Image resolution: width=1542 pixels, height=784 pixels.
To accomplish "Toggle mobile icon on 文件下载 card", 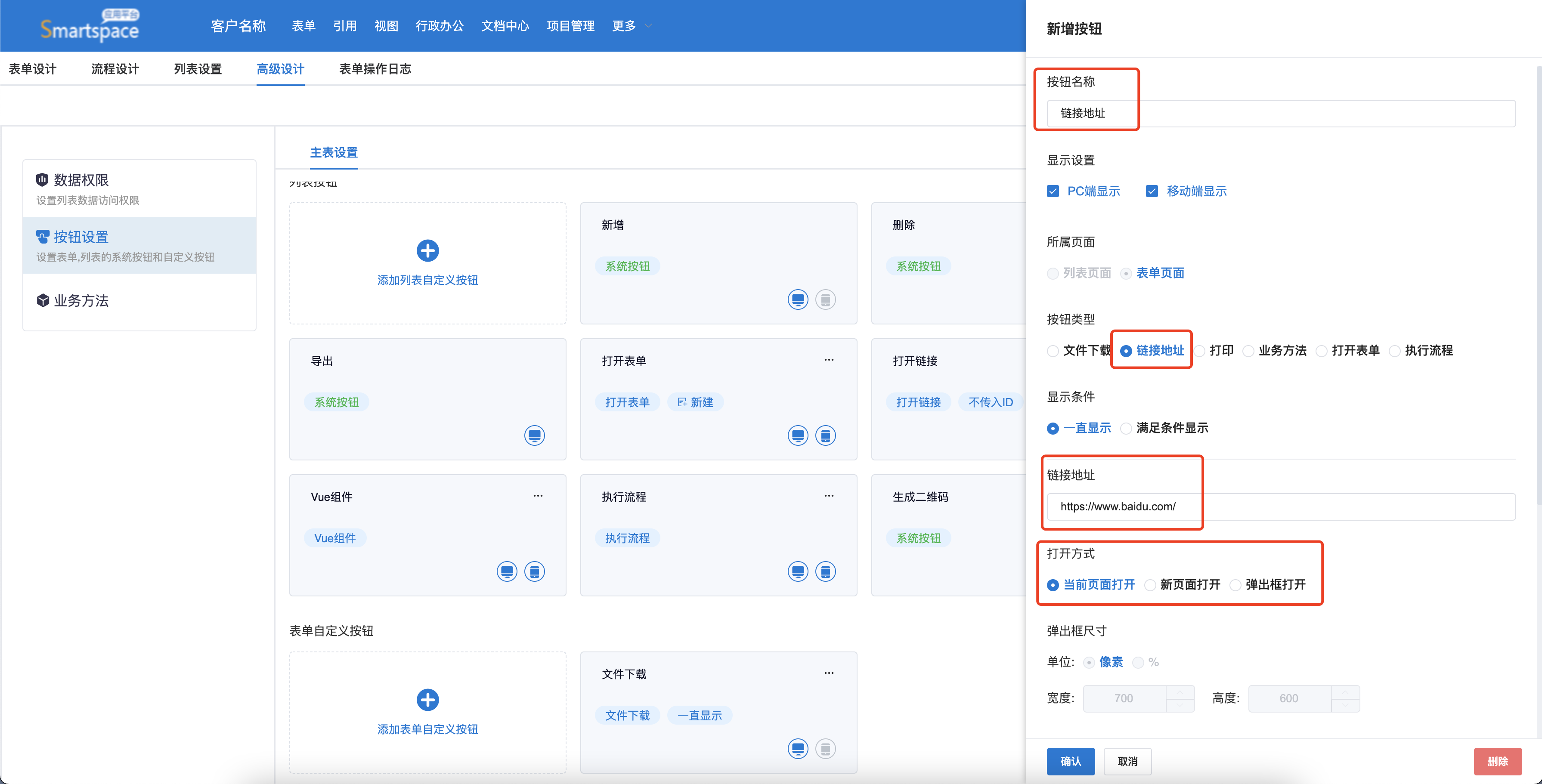I will (x=825, y=748).
